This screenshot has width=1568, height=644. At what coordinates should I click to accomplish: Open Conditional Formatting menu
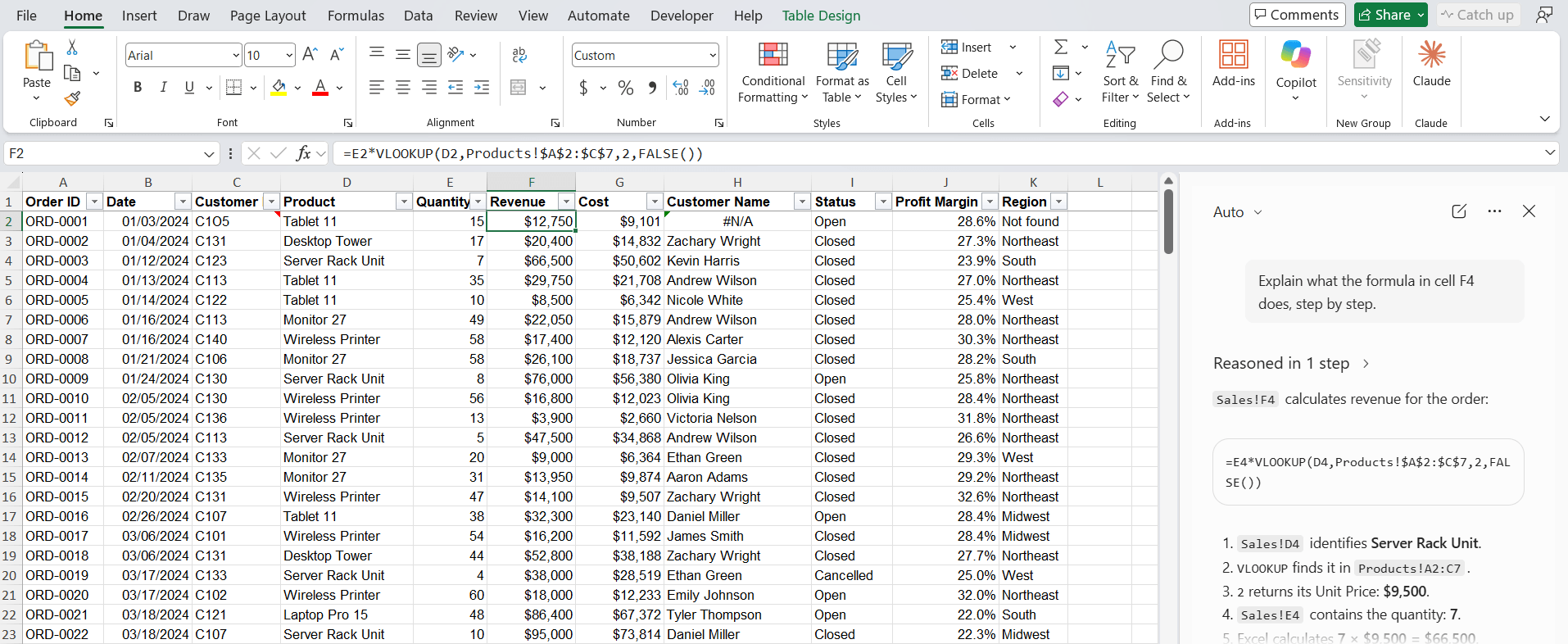pos(773,72)
